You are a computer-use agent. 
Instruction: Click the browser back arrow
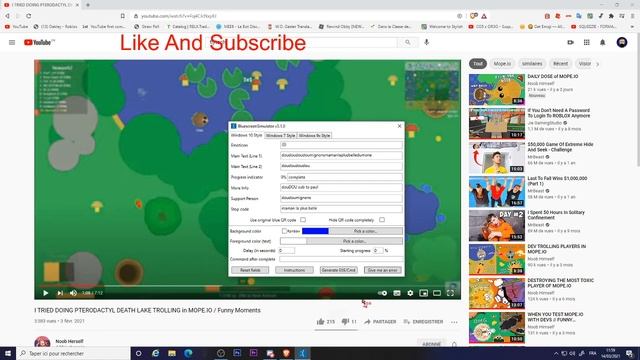tap(7, 16)
